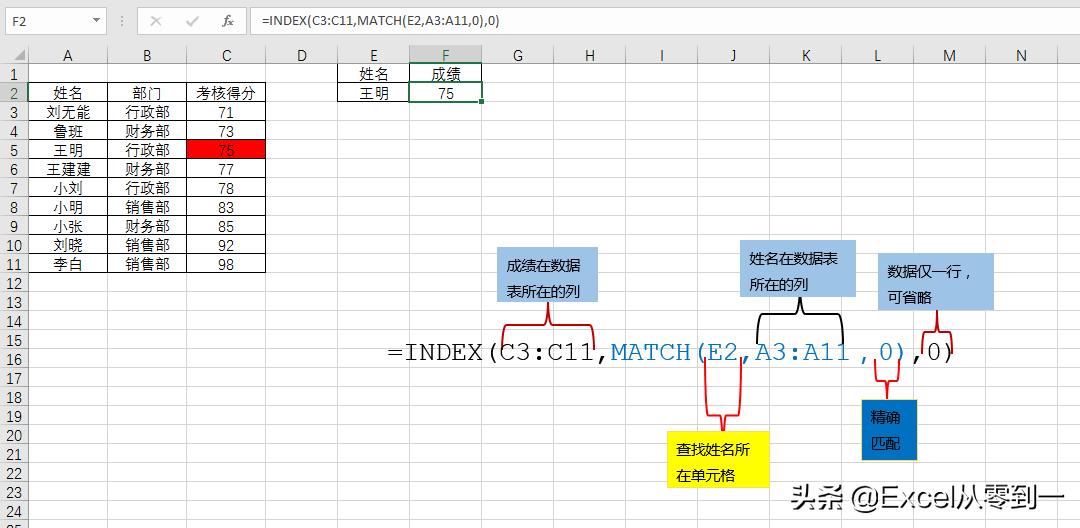The image size is (1080, 528).
Task: Click the cell containing 小明
Action: click(68, 207)
